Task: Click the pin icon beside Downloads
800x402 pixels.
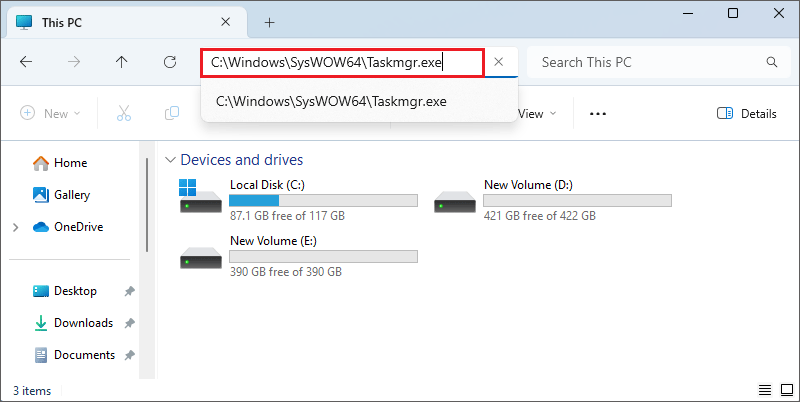Action: point(130,323)
